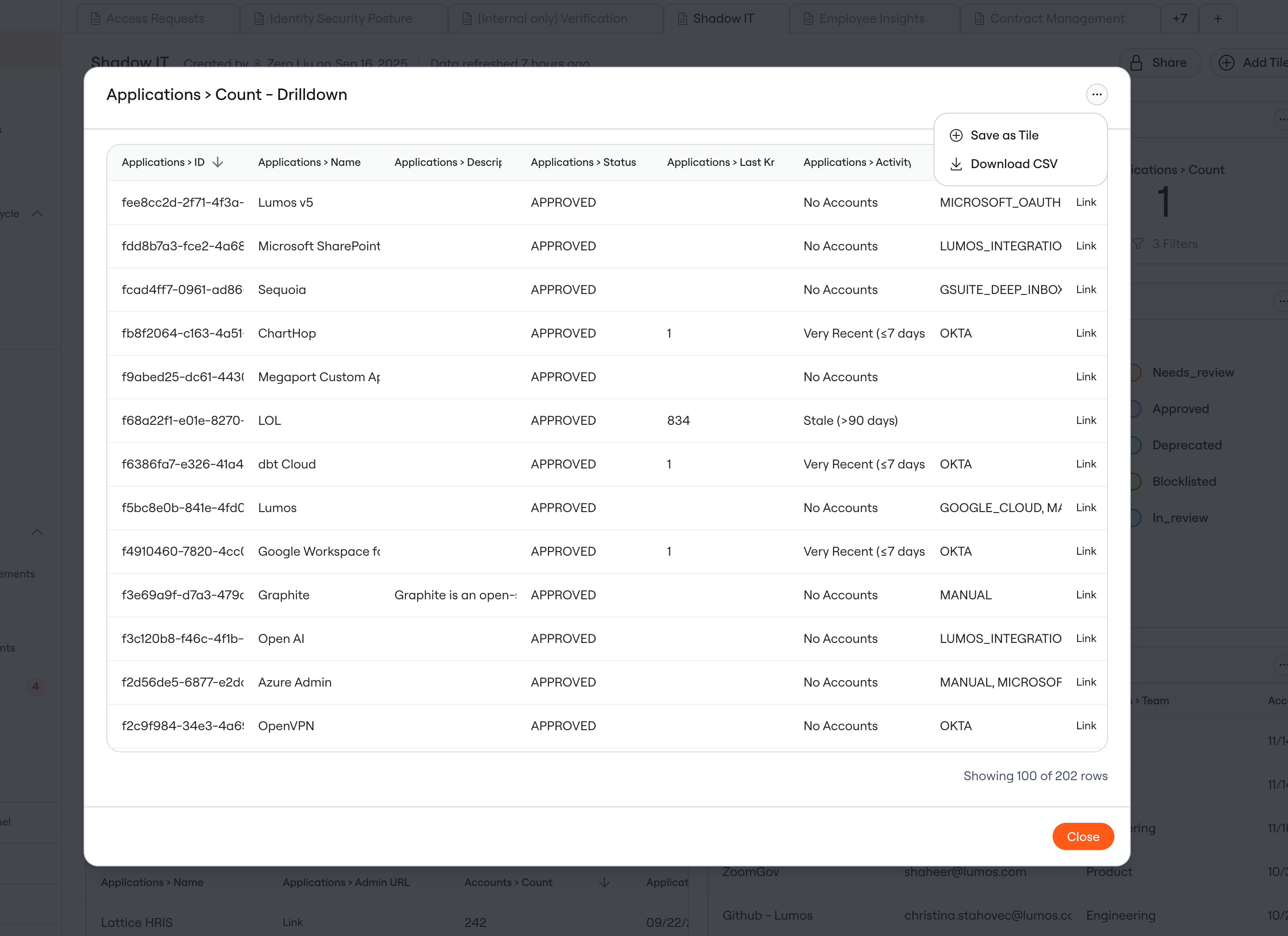Add a new tab with plus icon
1288x936 pixels.
(1218, 19)
